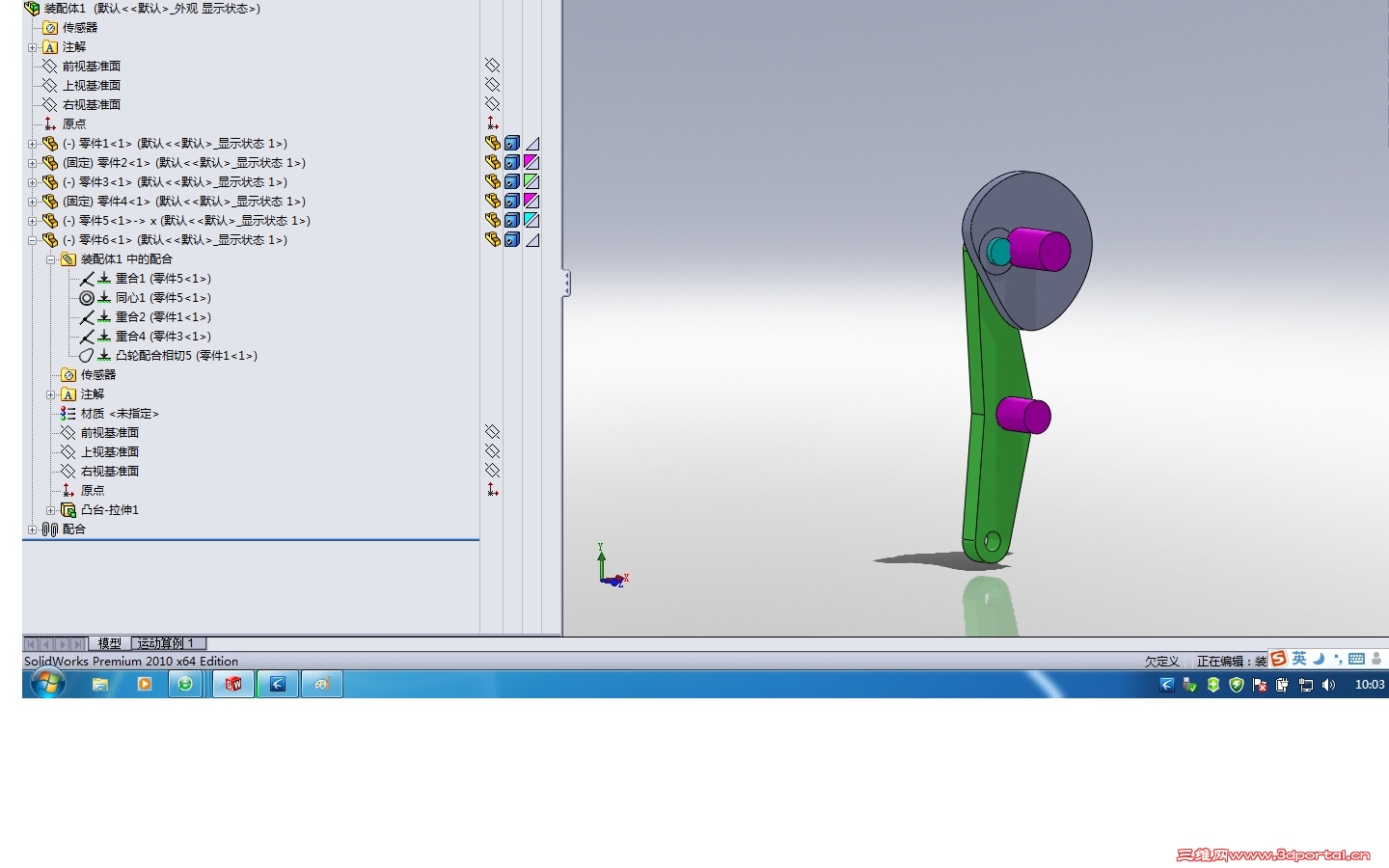Open the green appearance swatch for 零件3
The image size is (1389, 868).
click(x=531, y=181)
